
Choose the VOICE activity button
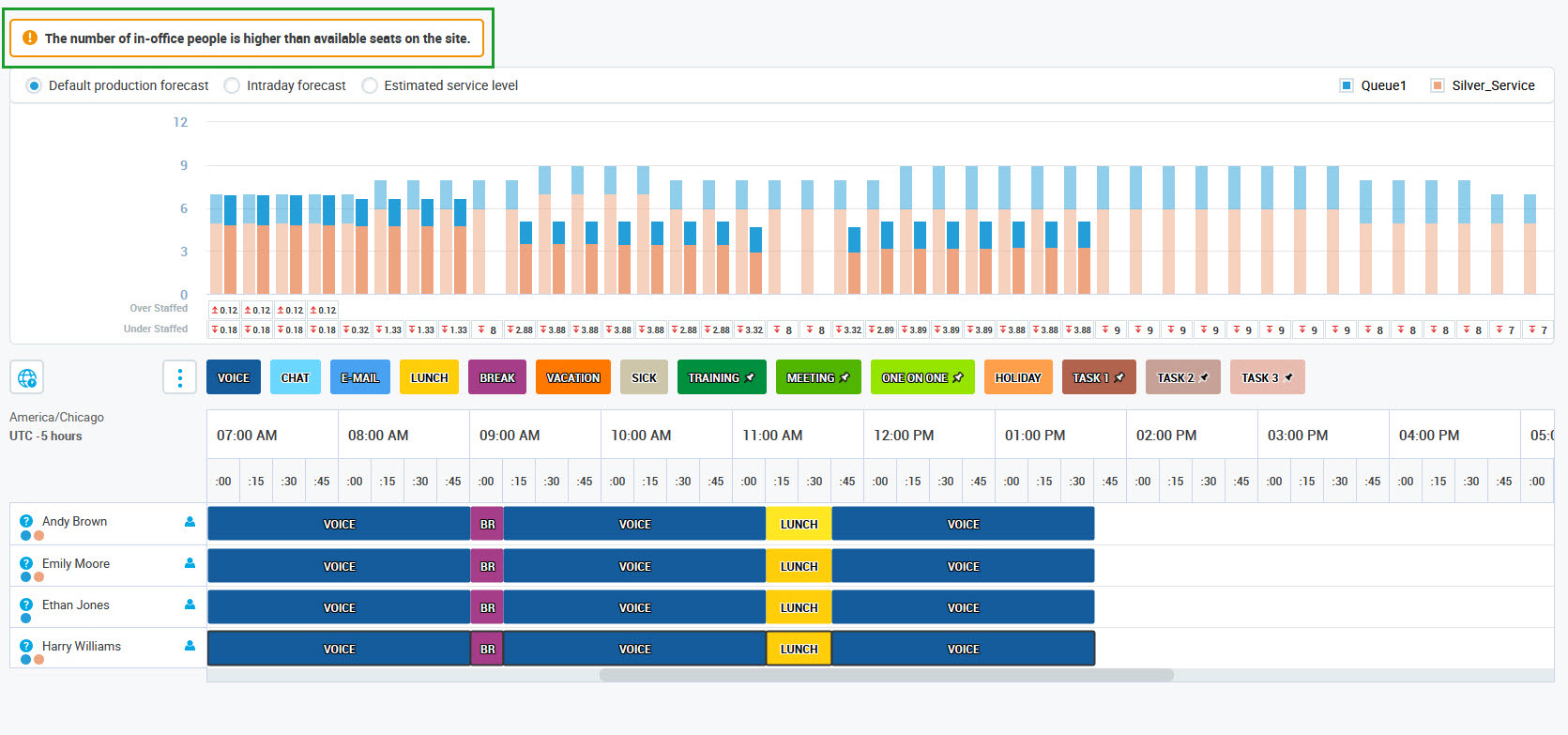coord(234,377)
